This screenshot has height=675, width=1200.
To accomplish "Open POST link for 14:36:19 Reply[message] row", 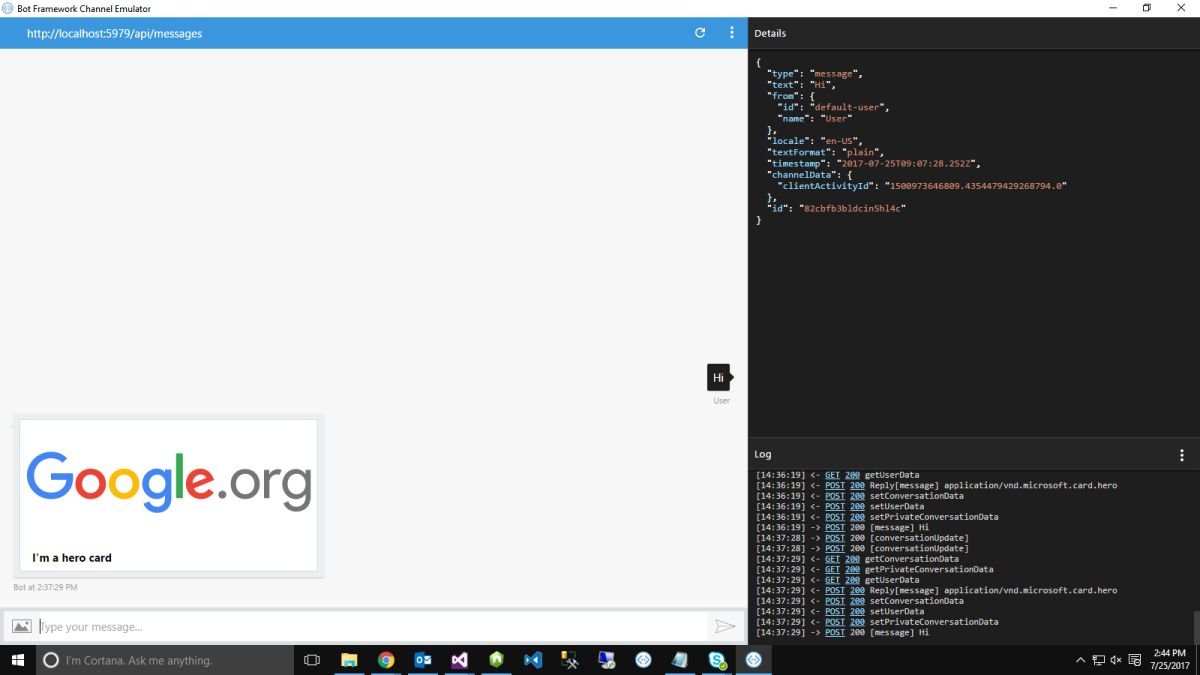I will pyautogui.click(x=835, y=485).
